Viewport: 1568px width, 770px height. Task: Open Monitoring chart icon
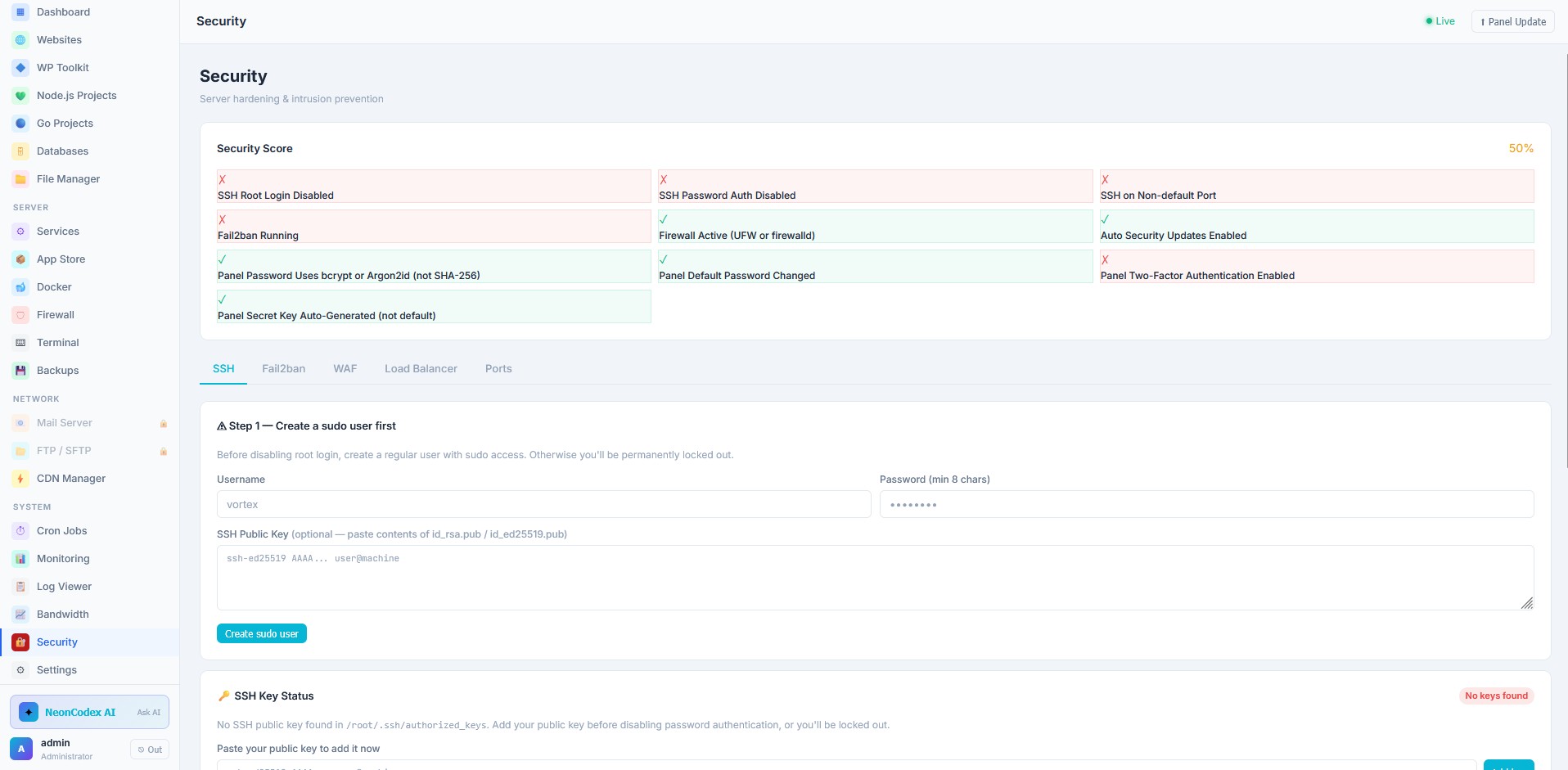coord(20,559)
